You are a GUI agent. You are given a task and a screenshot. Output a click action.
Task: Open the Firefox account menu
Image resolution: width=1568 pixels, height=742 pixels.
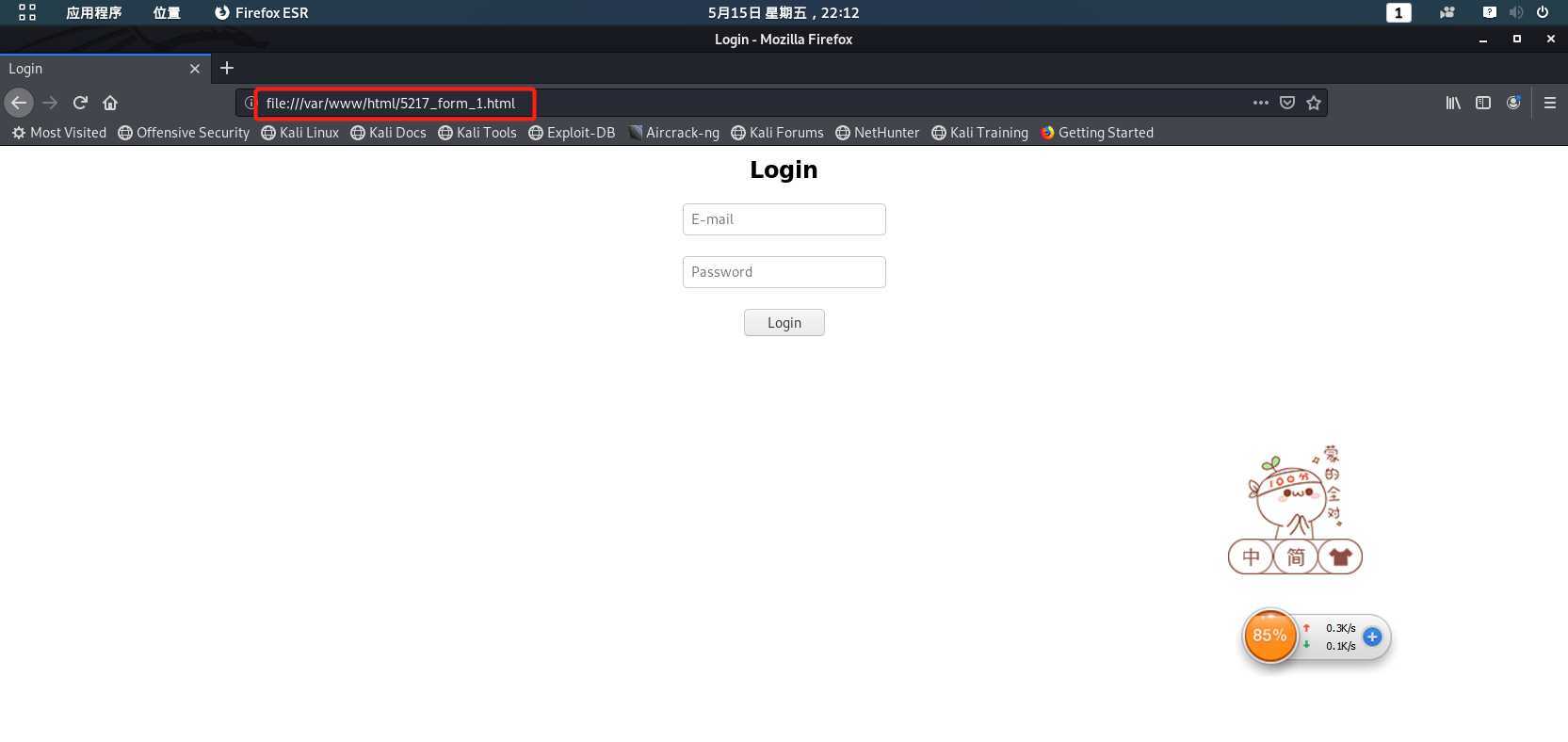[1513, 103]
